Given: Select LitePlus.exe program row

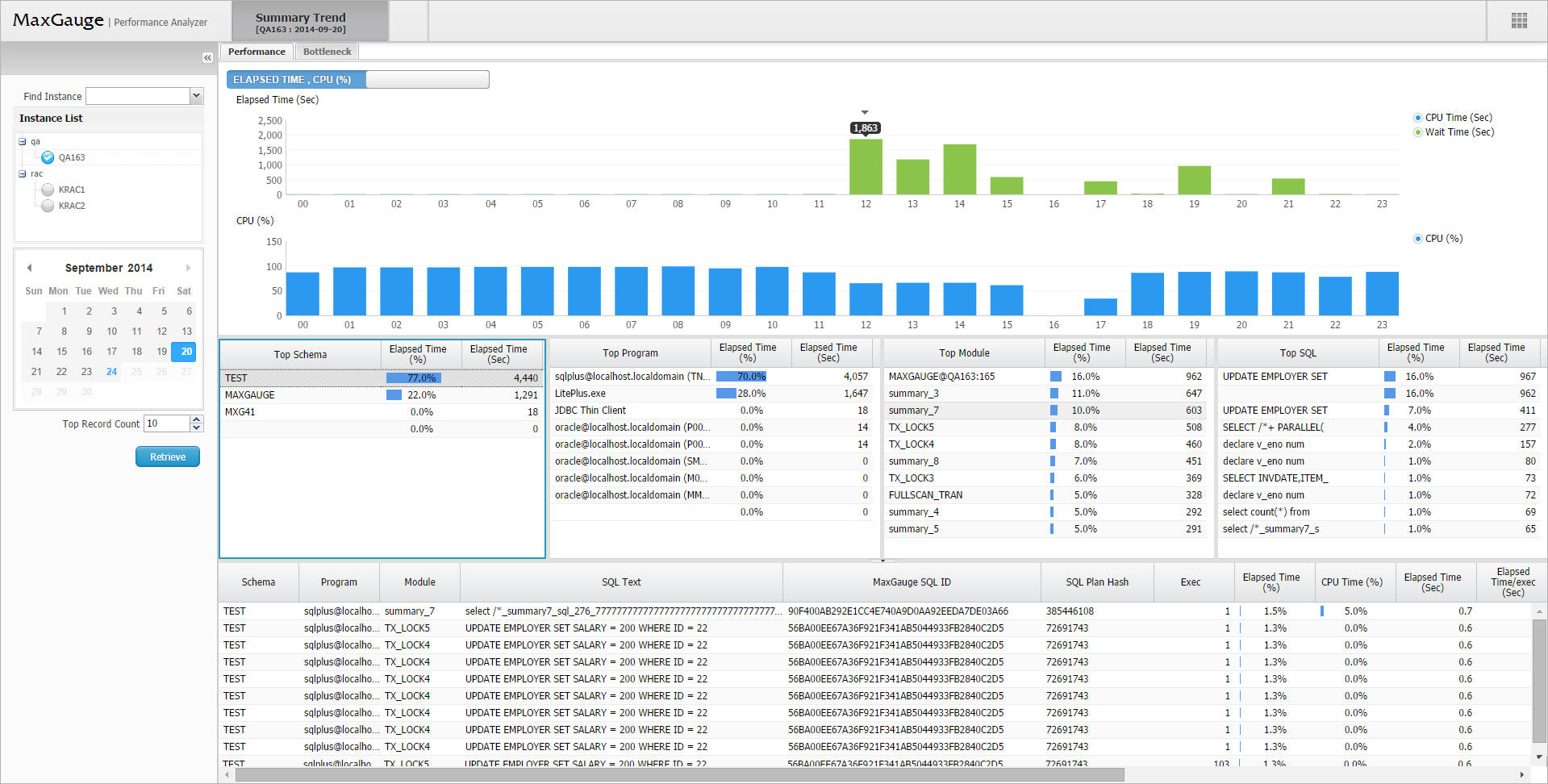Looking at the screenshot, I should click(711, 393).
